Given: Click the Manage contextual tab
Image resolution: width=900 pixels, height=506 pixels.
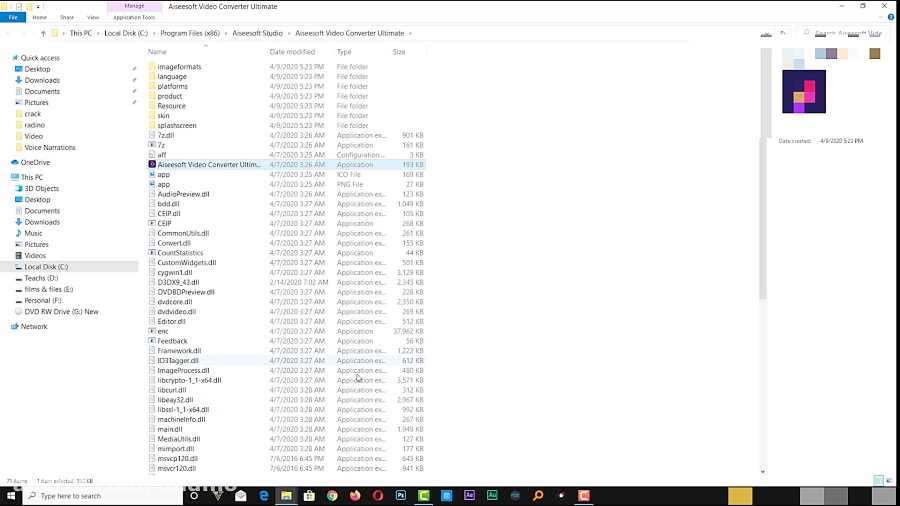Looking at the screenshot, I should click(134, 6).
